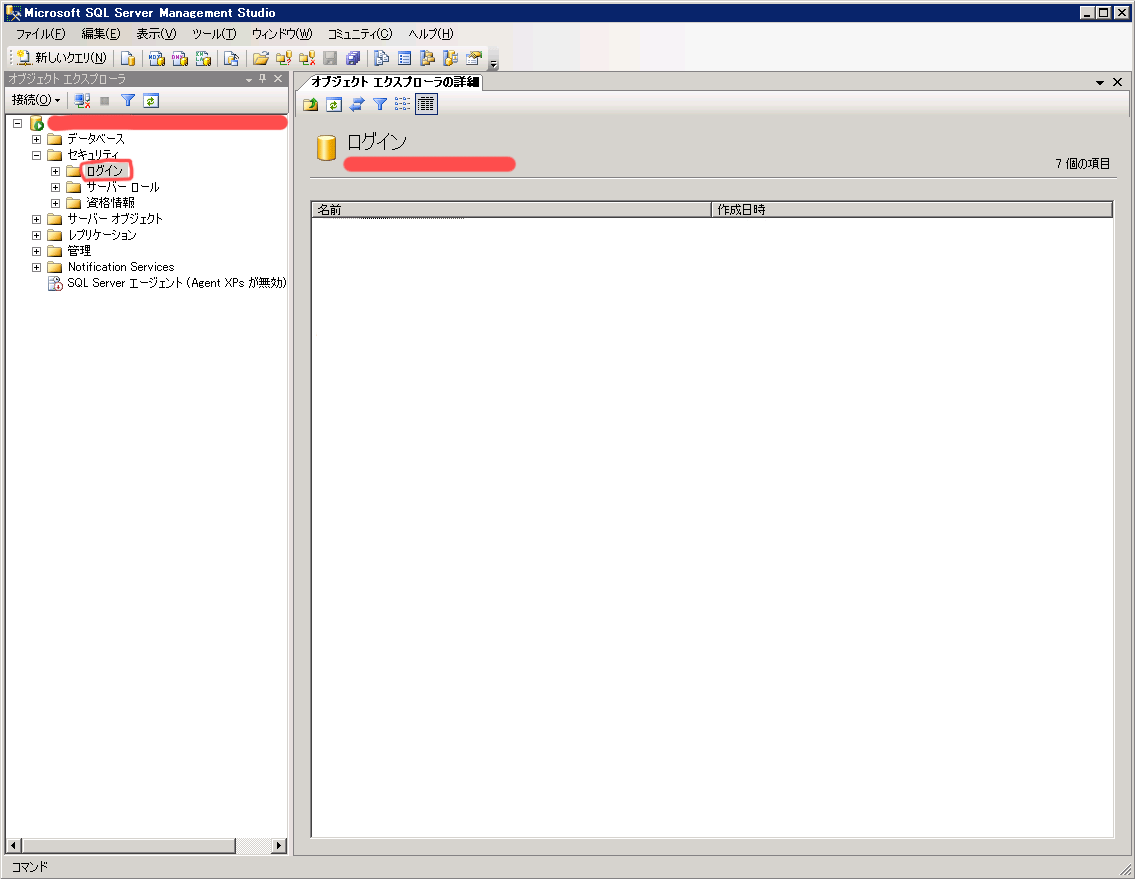Open the ファイル(F) menu
The height and width of the screenshot is (879, 1135).
click(x=41, y=34)
